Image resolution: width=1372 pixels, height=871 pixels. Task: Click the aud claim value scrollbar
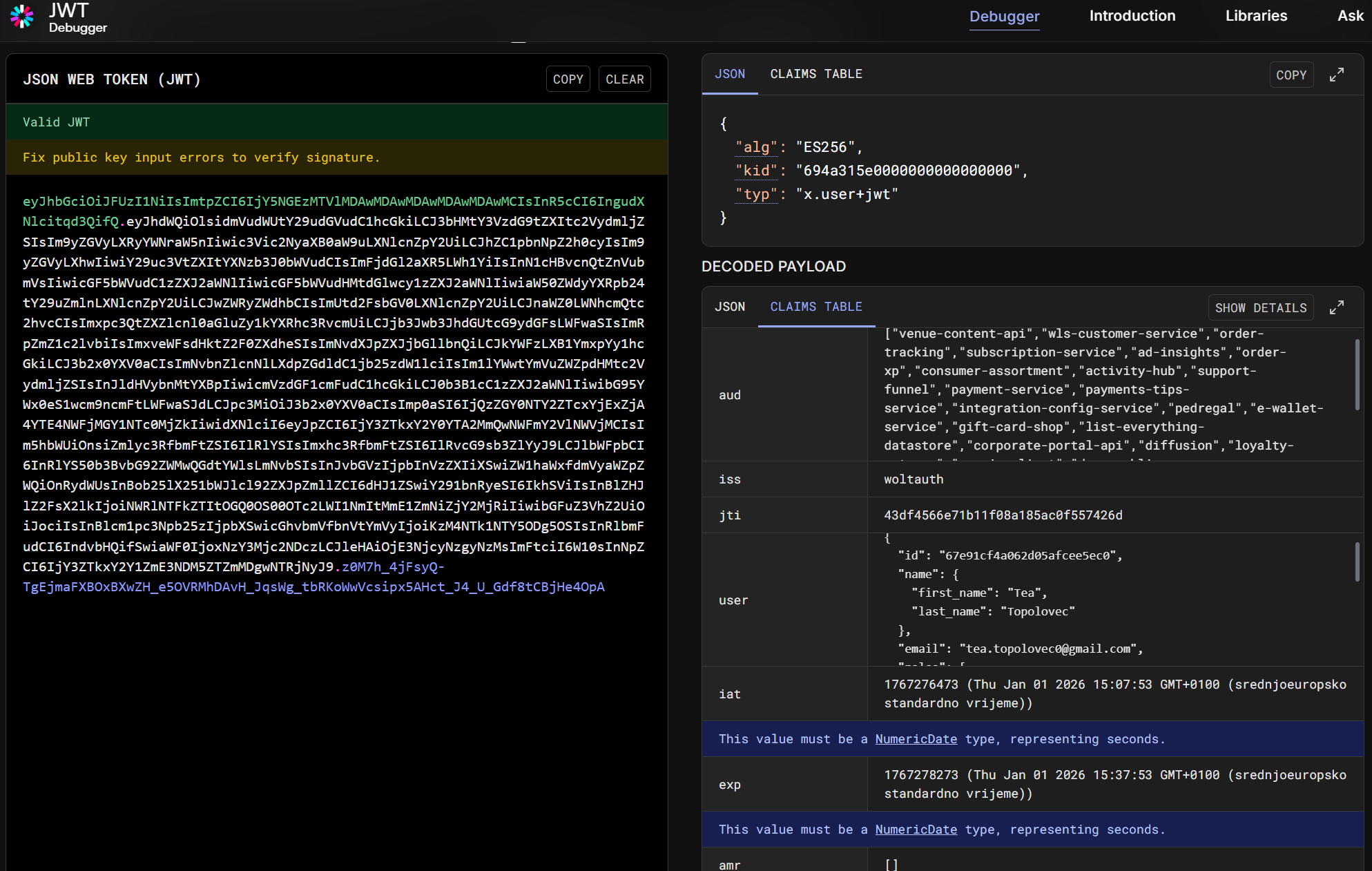click(1357, 373)
